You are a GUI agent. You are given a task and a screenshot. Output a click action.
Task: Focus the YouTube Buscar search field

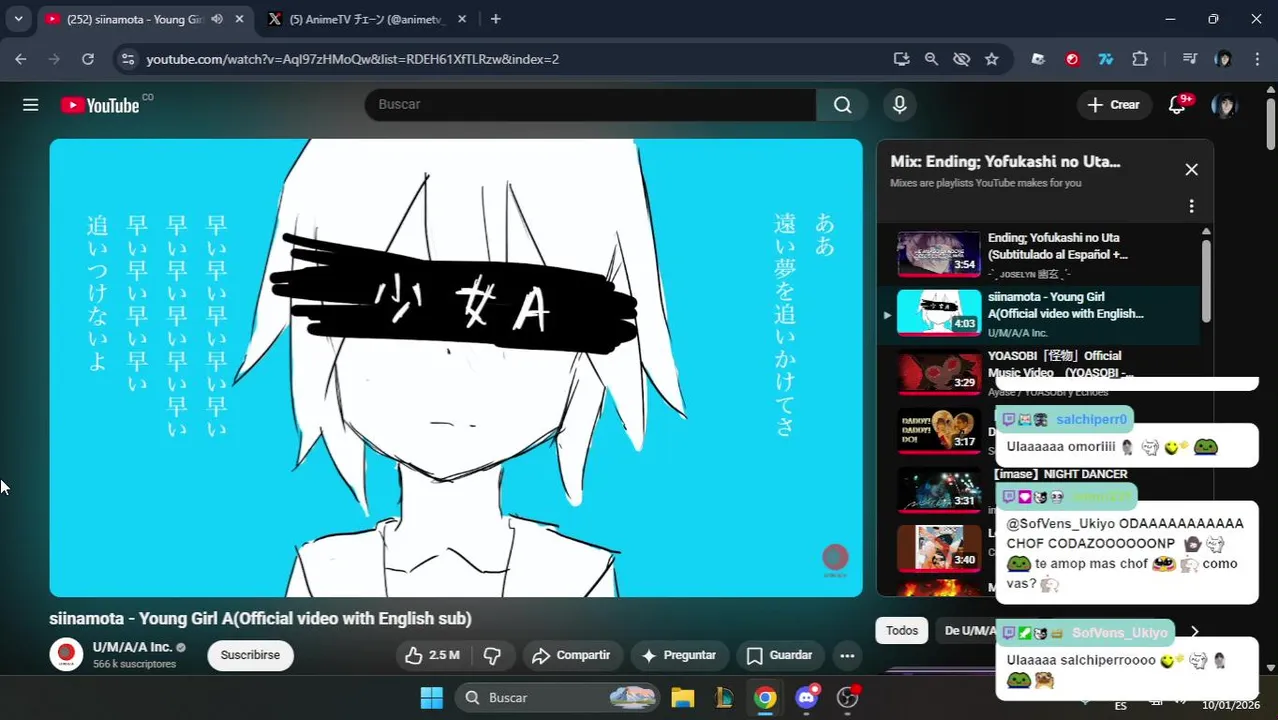(x=590, y=105)
